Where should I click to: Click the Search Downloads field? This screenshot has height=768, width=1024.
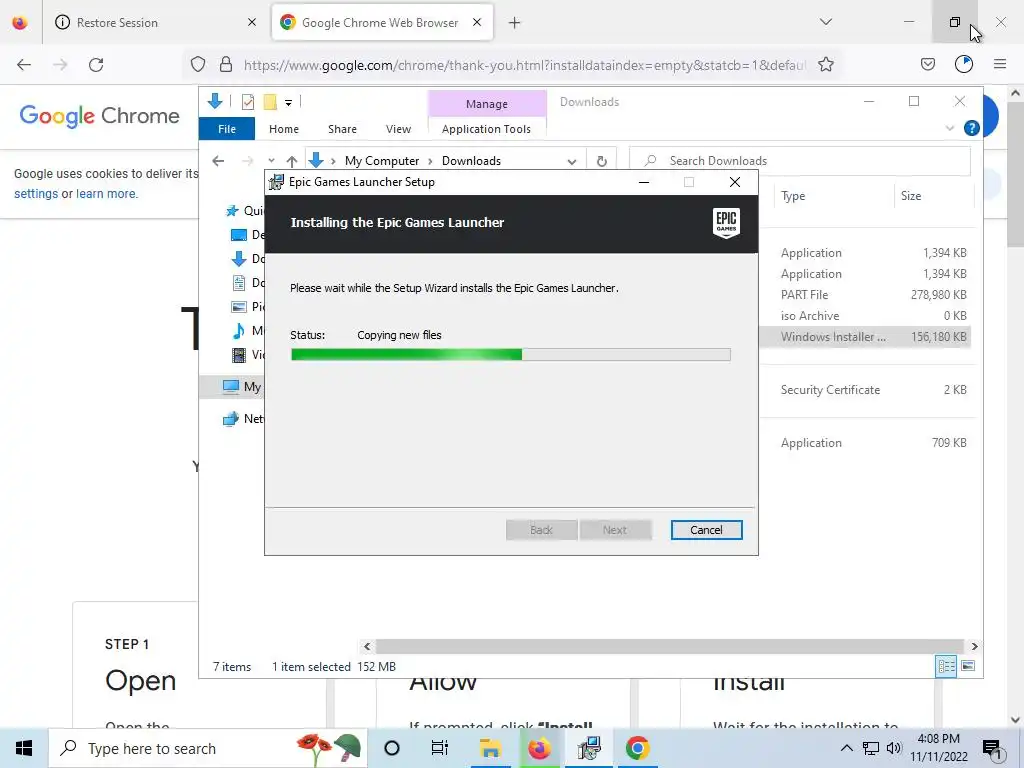pyautogui.click(x=800, y=161)
